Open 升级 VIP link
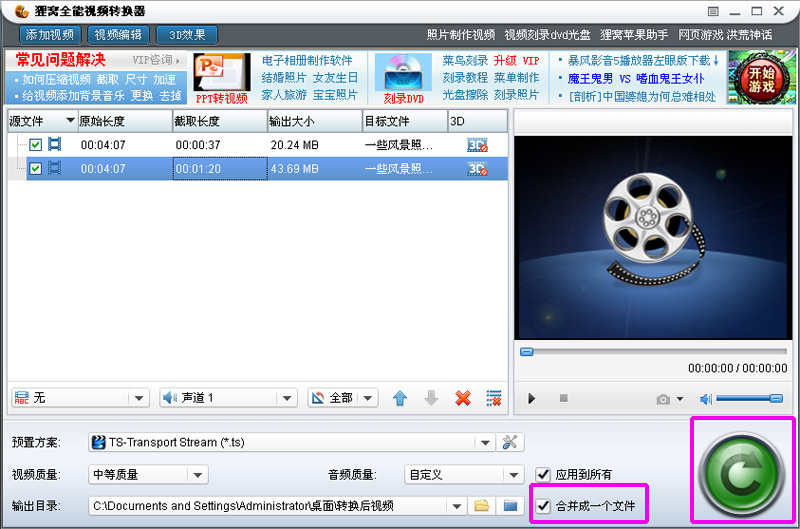 coord(516,61)
